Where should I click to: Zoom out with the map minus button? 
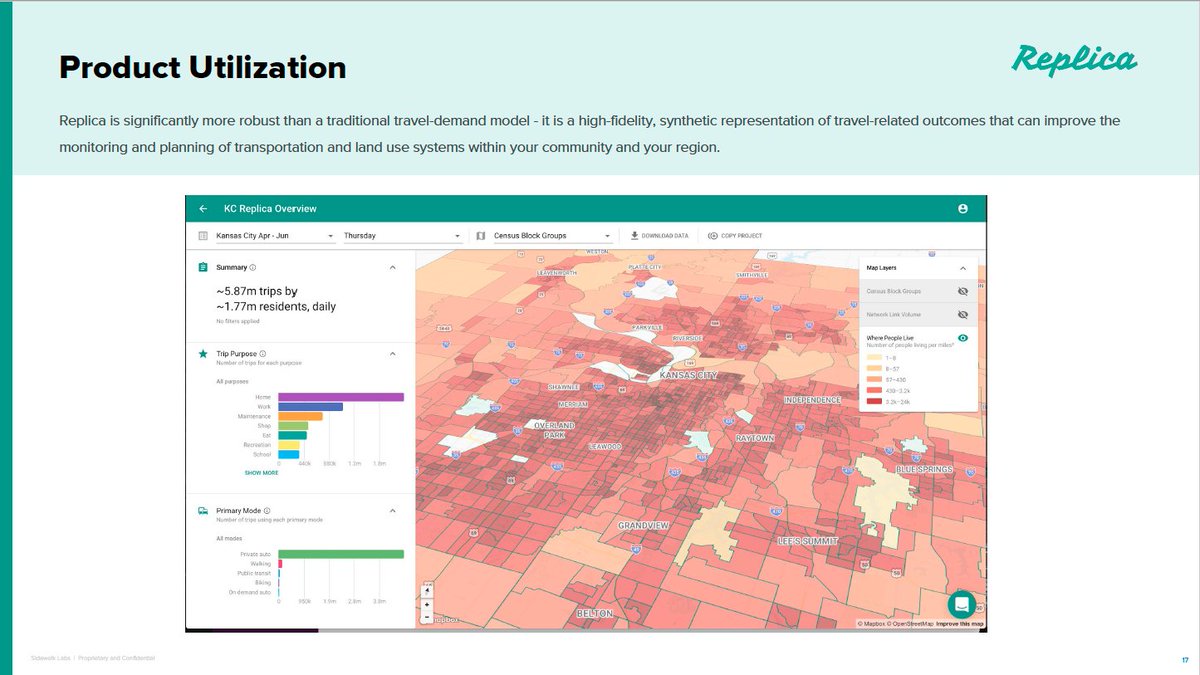click(428, 617)
